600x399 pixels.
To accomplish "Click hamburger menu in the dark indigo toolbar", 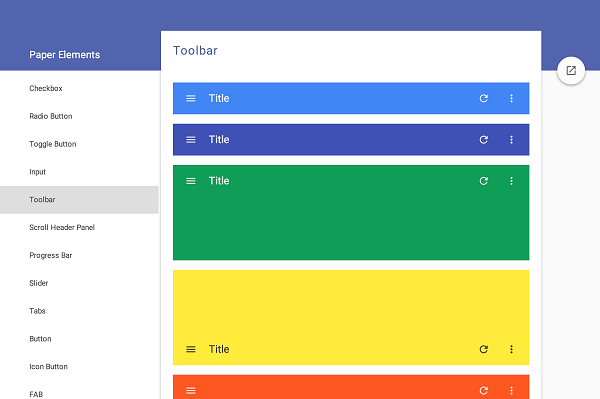I will coord(191,140).
